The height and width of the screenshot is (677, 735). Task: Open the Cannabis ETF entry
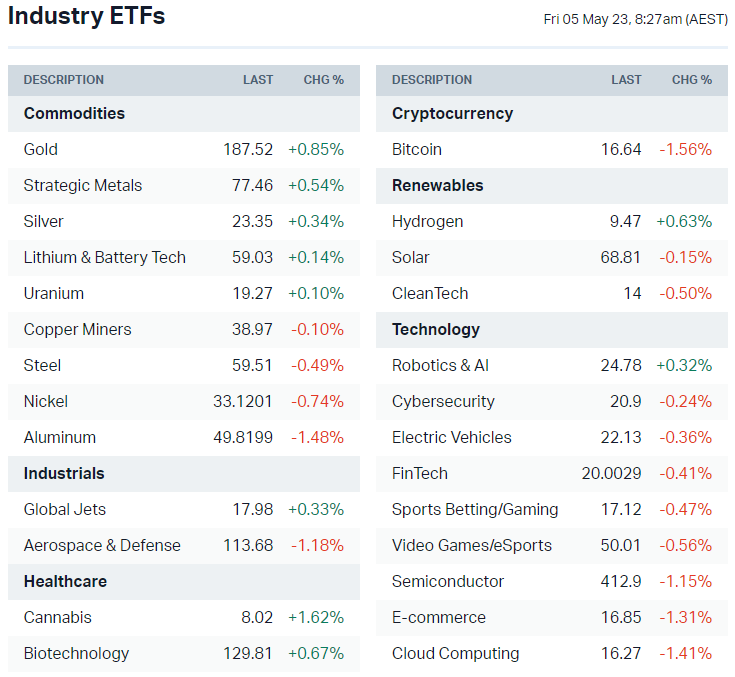pos(58,617)
